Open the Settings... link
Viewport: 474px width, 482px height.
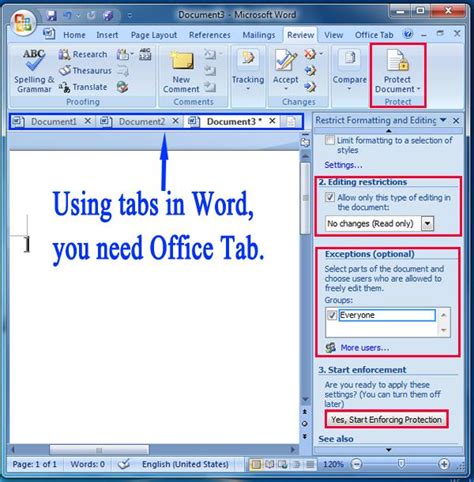point(343,165)
